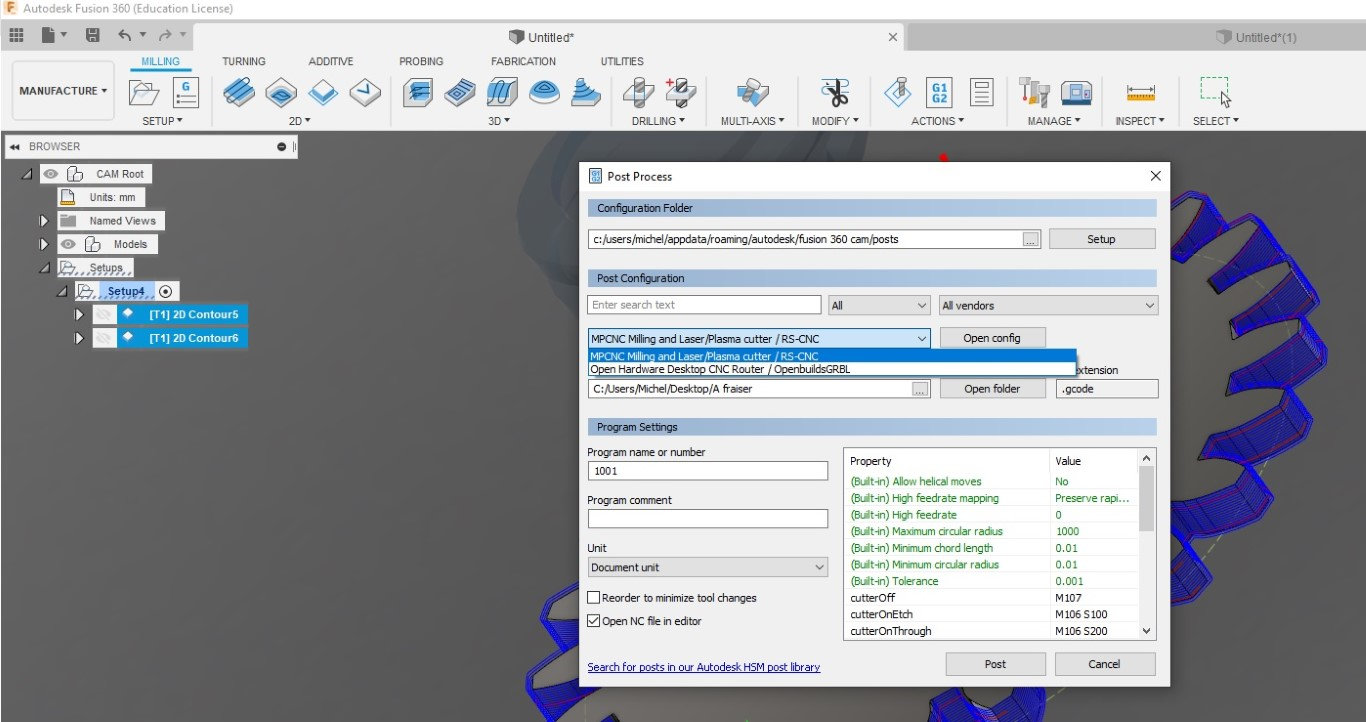
Task: Switch to the FABRICATION ribbon tab
Action: (523, 61)
